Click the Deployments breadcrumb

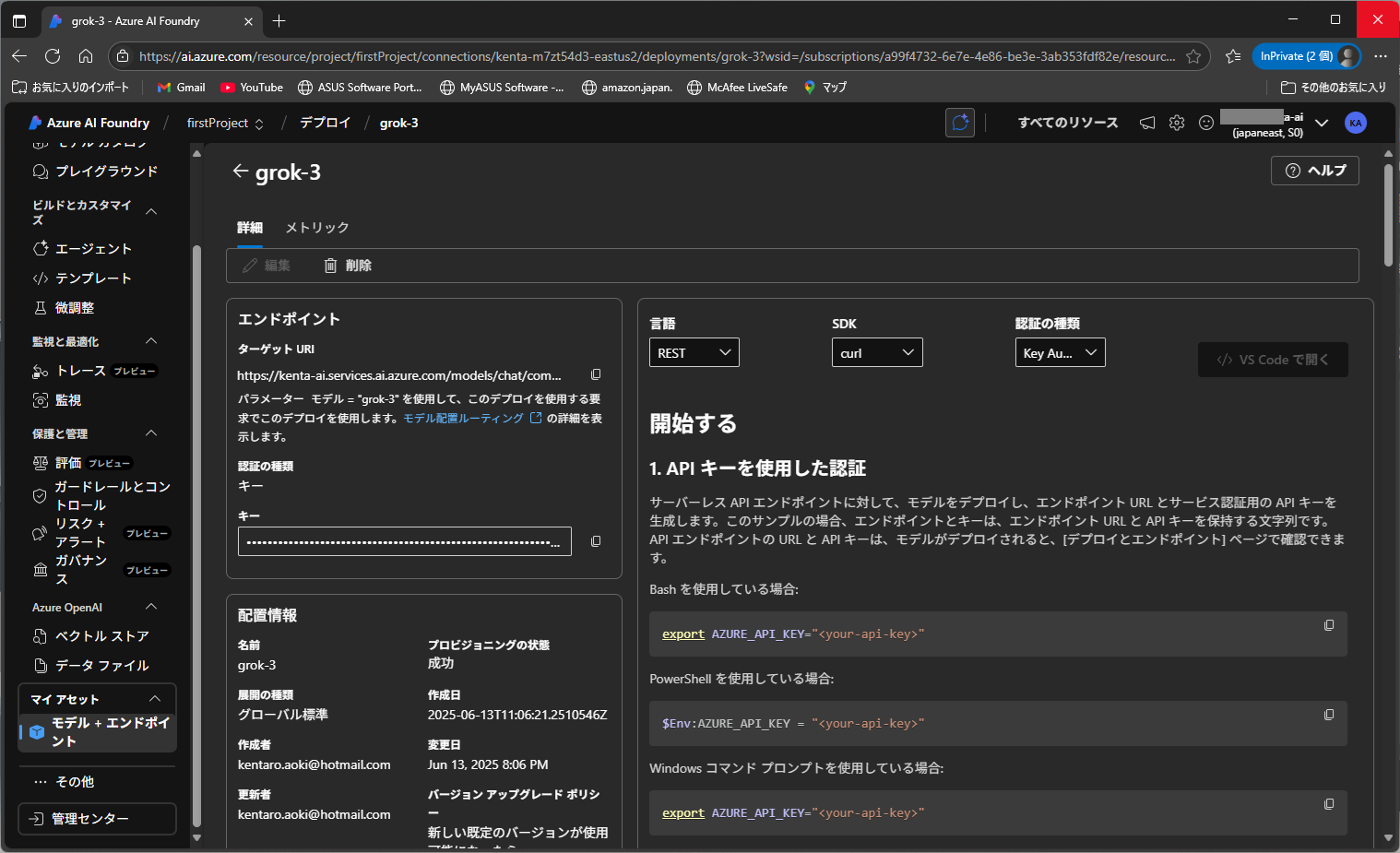[325, 123]
